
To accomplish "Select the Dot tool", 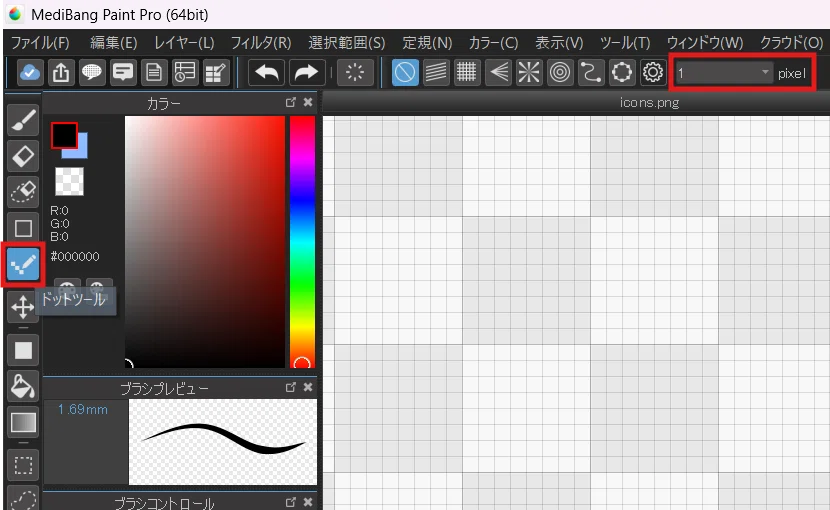I will coord(23,264).
